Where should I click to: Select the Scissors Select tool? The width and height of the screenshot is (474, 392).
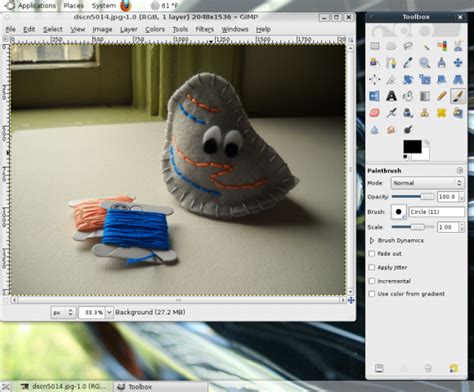[x=458, y=46]
